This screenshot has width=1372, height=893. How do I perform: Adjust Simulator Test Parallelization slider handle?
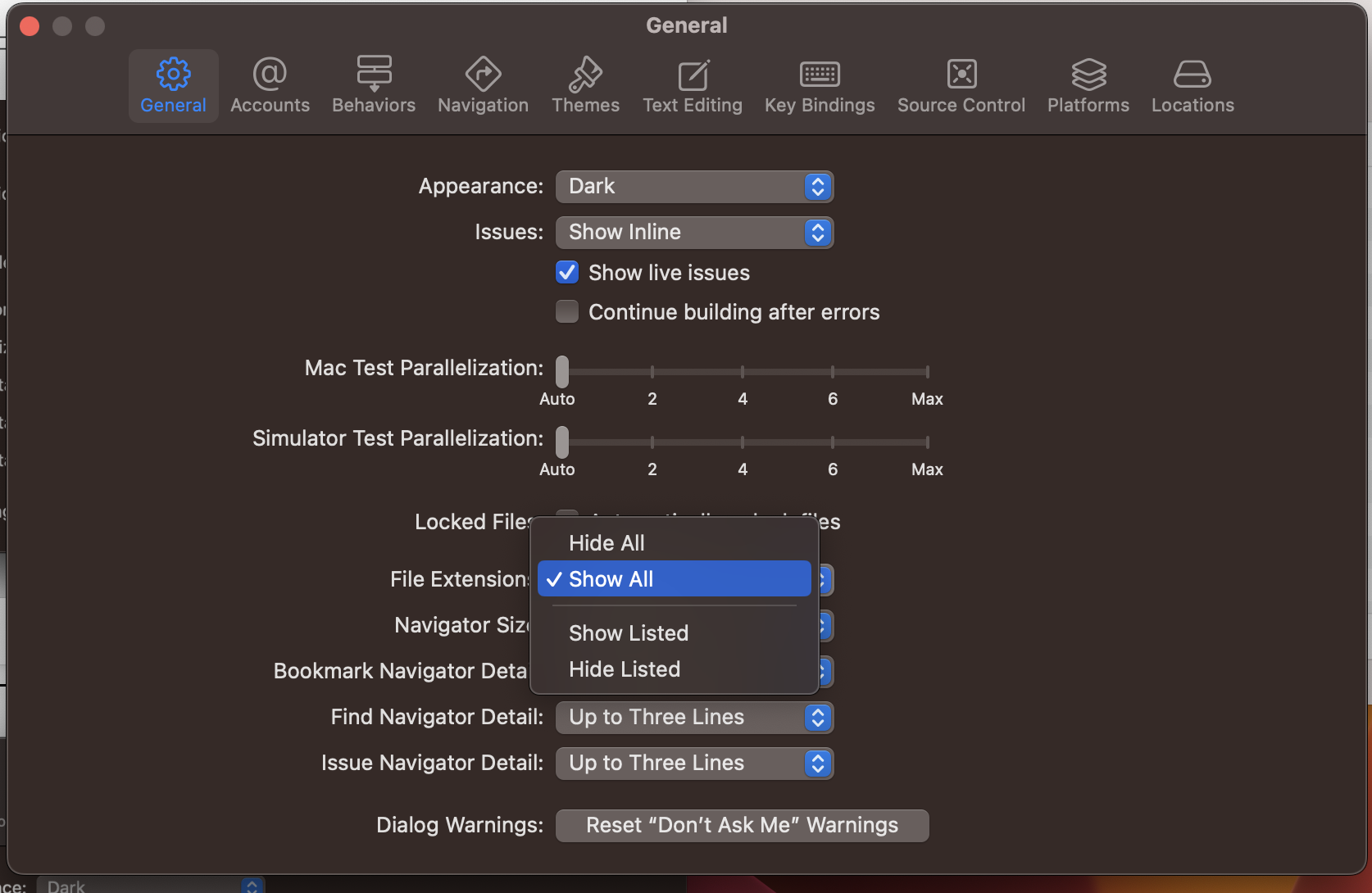click(562, 442)
